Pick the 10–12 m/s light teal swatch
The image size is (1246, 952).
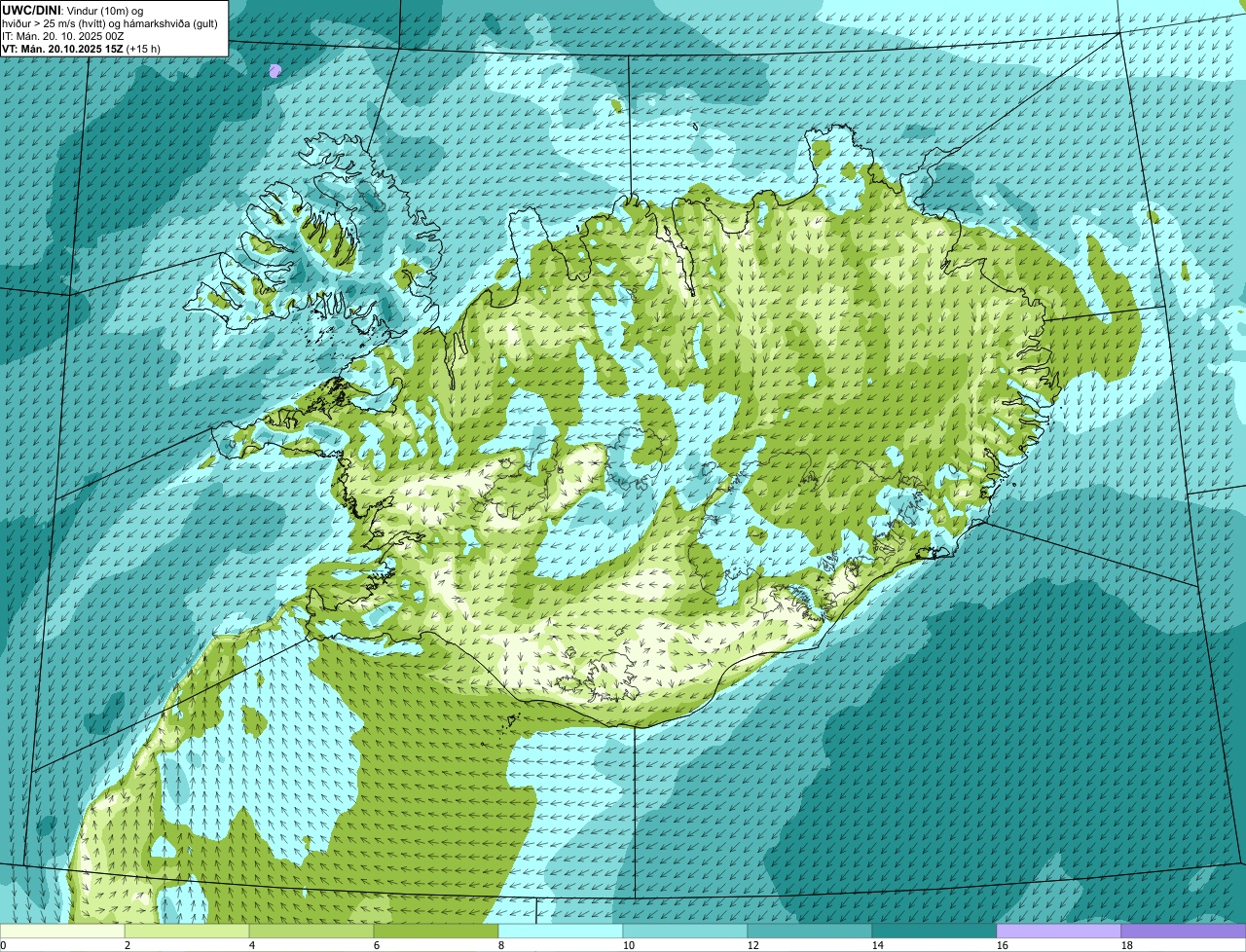click(685, 932)
